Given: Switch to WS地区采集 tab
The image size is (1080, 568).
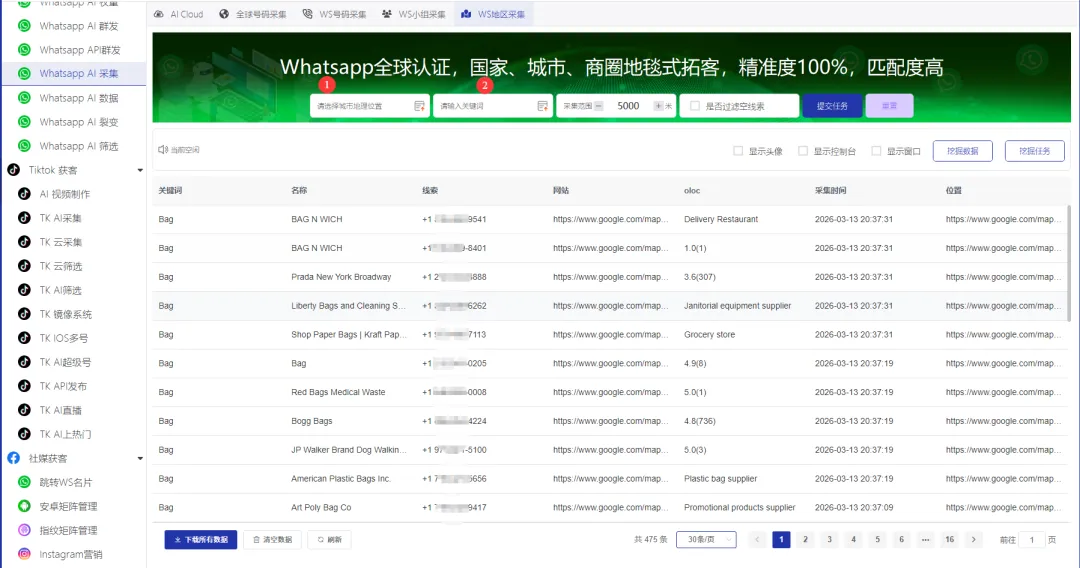Looking at the screenshot, I should click(493, 14).
